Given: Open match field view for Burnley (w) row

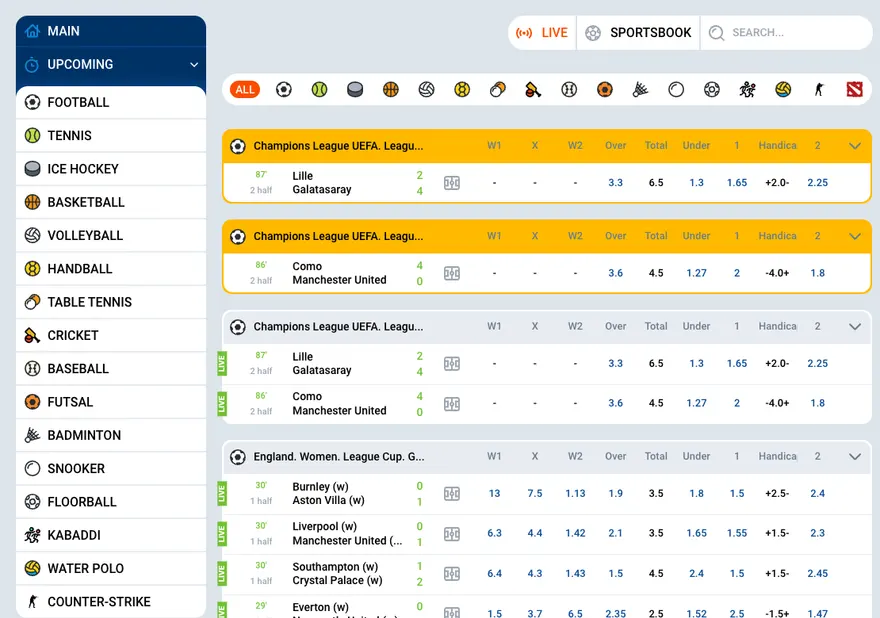Looking at the screenshot, I should pos(452,493).
